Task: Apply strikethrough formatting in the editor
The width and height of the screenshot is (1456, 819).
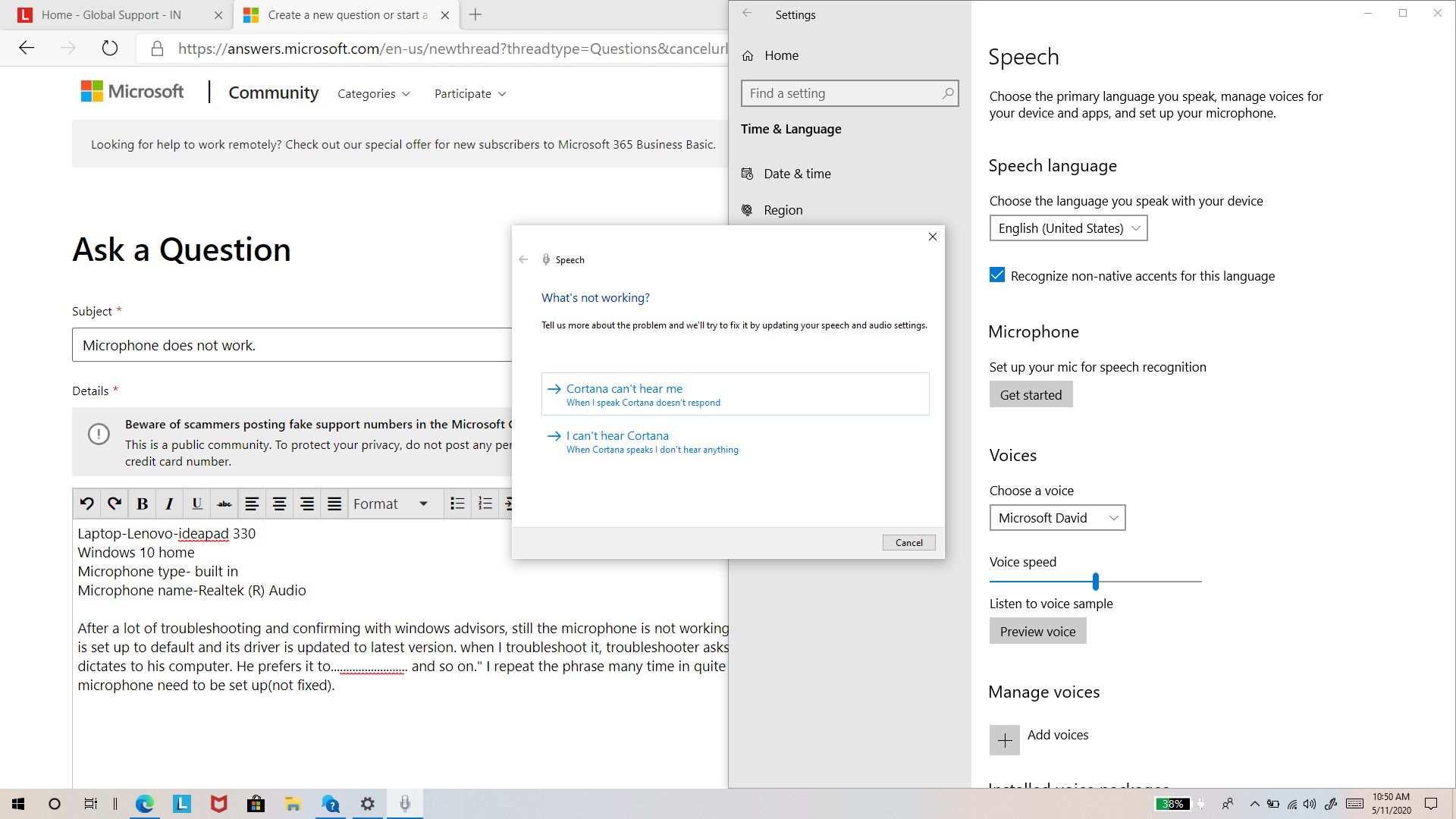Action: pos(224,504)
